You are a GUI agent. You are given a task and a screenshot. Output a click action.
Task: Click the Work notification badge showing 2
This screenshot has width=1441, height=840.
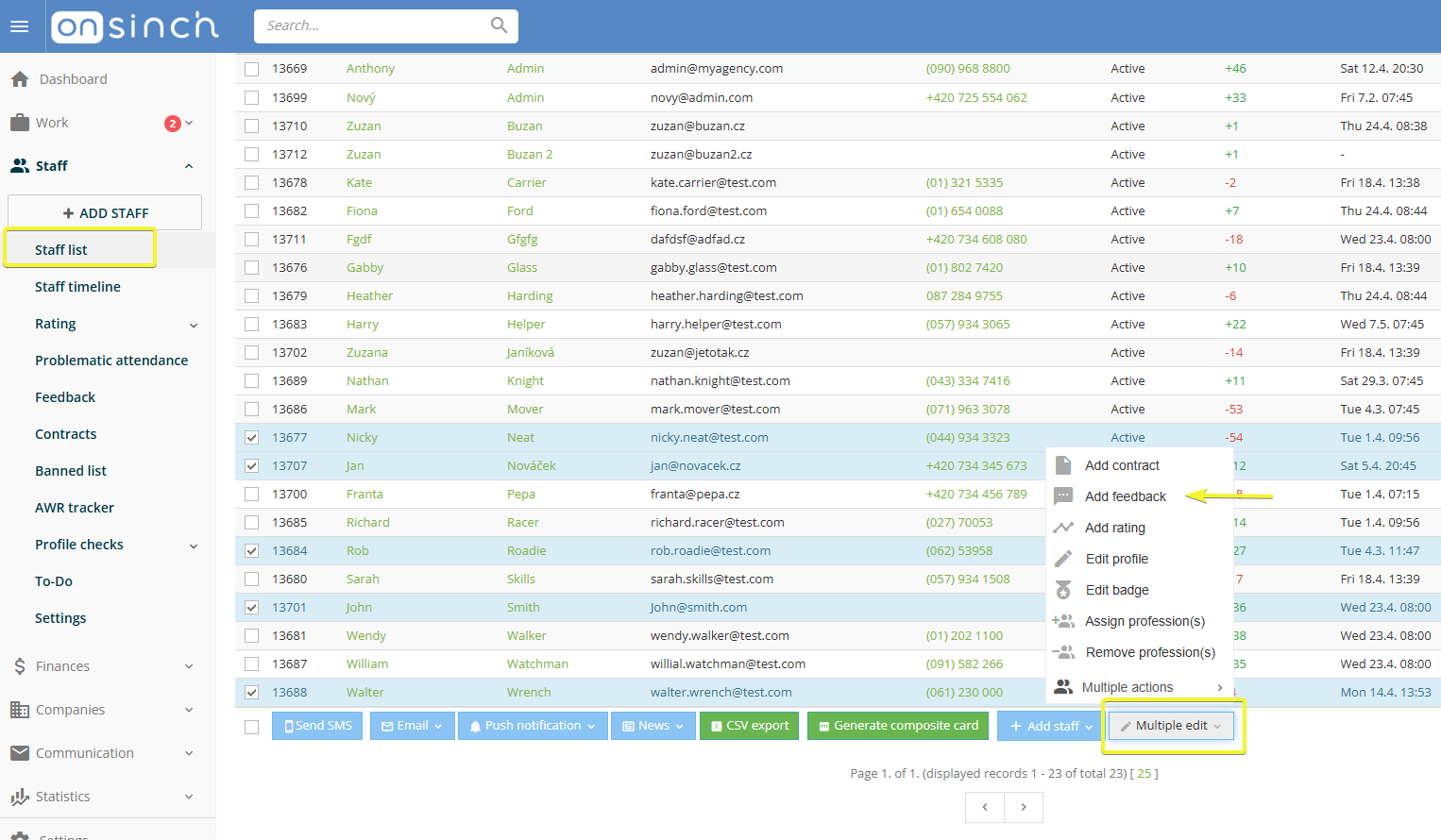[x=173, y=124]
